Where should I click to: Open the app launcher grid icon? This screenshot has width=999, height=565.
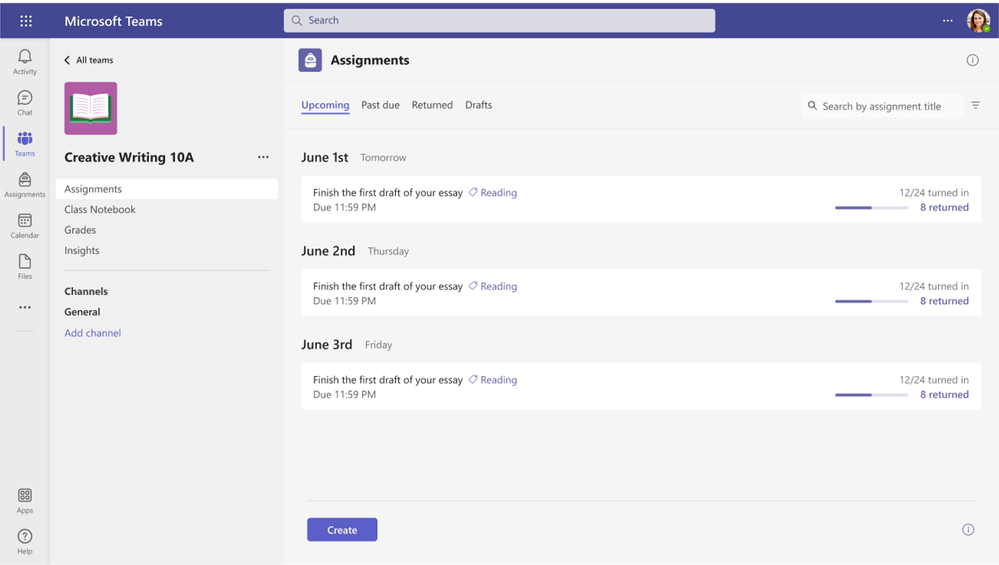(25, 21)
